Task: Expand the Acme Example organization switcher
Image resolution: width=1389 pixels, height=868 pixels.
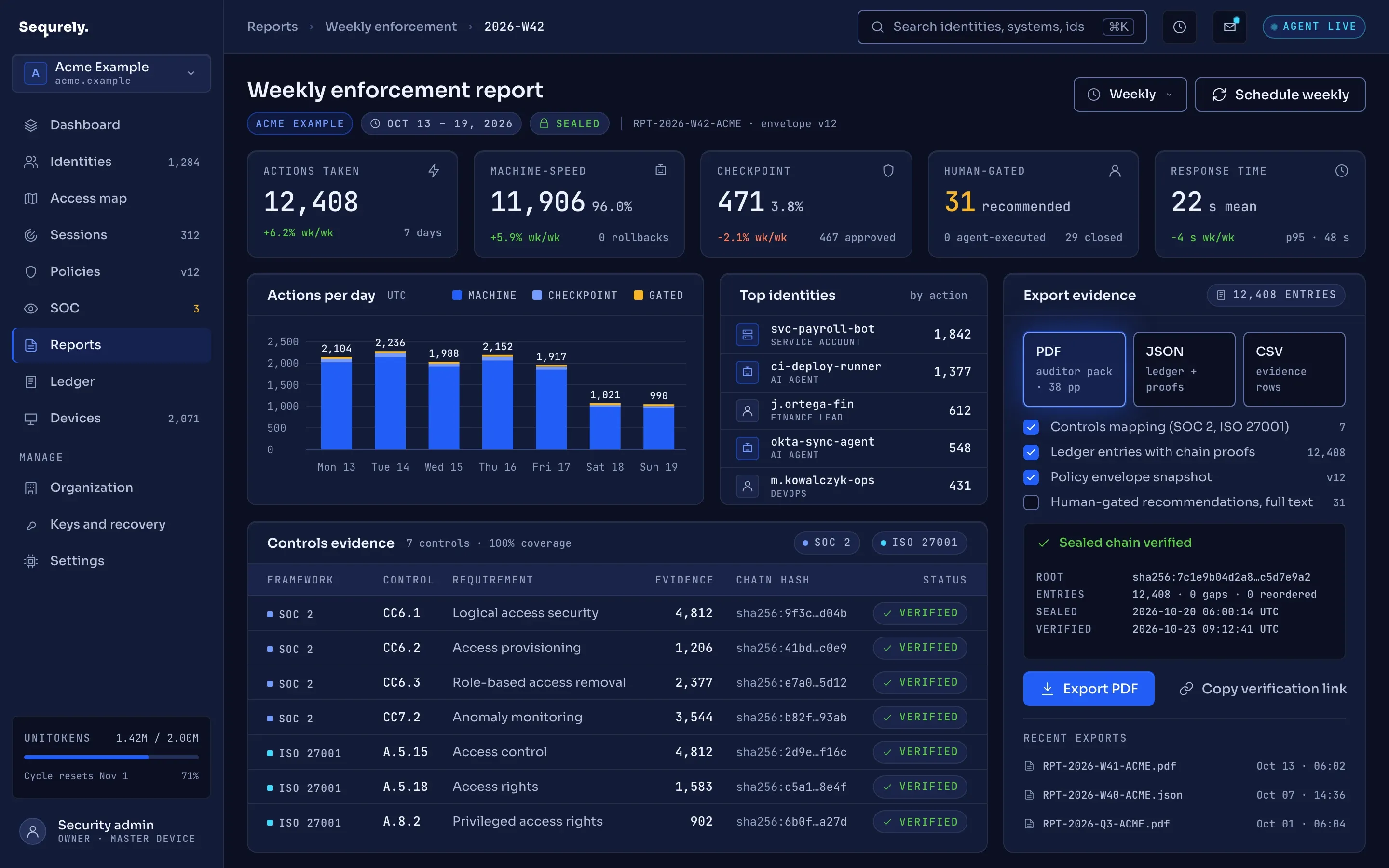Action: pos(111,73)
